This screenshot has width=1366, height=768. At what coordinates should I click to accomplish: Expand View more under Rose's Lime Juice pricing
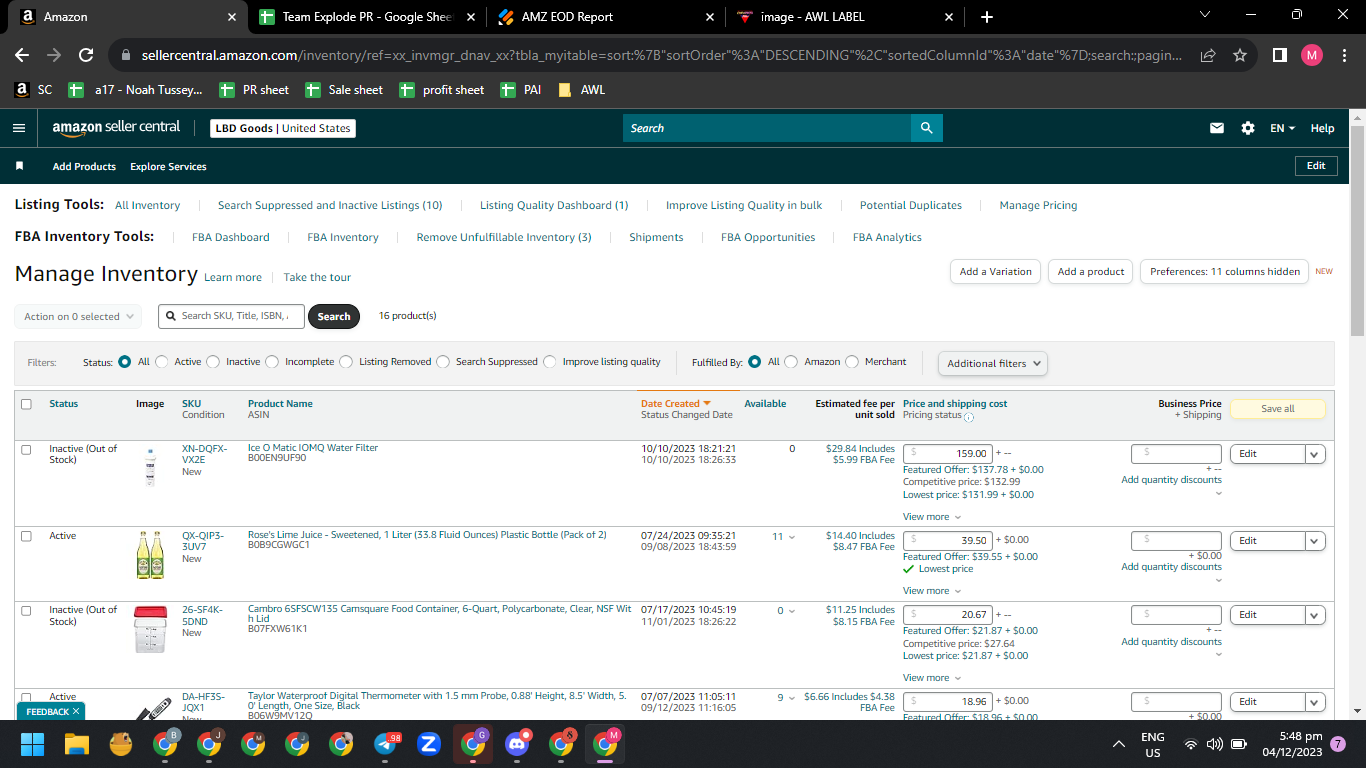932,591
